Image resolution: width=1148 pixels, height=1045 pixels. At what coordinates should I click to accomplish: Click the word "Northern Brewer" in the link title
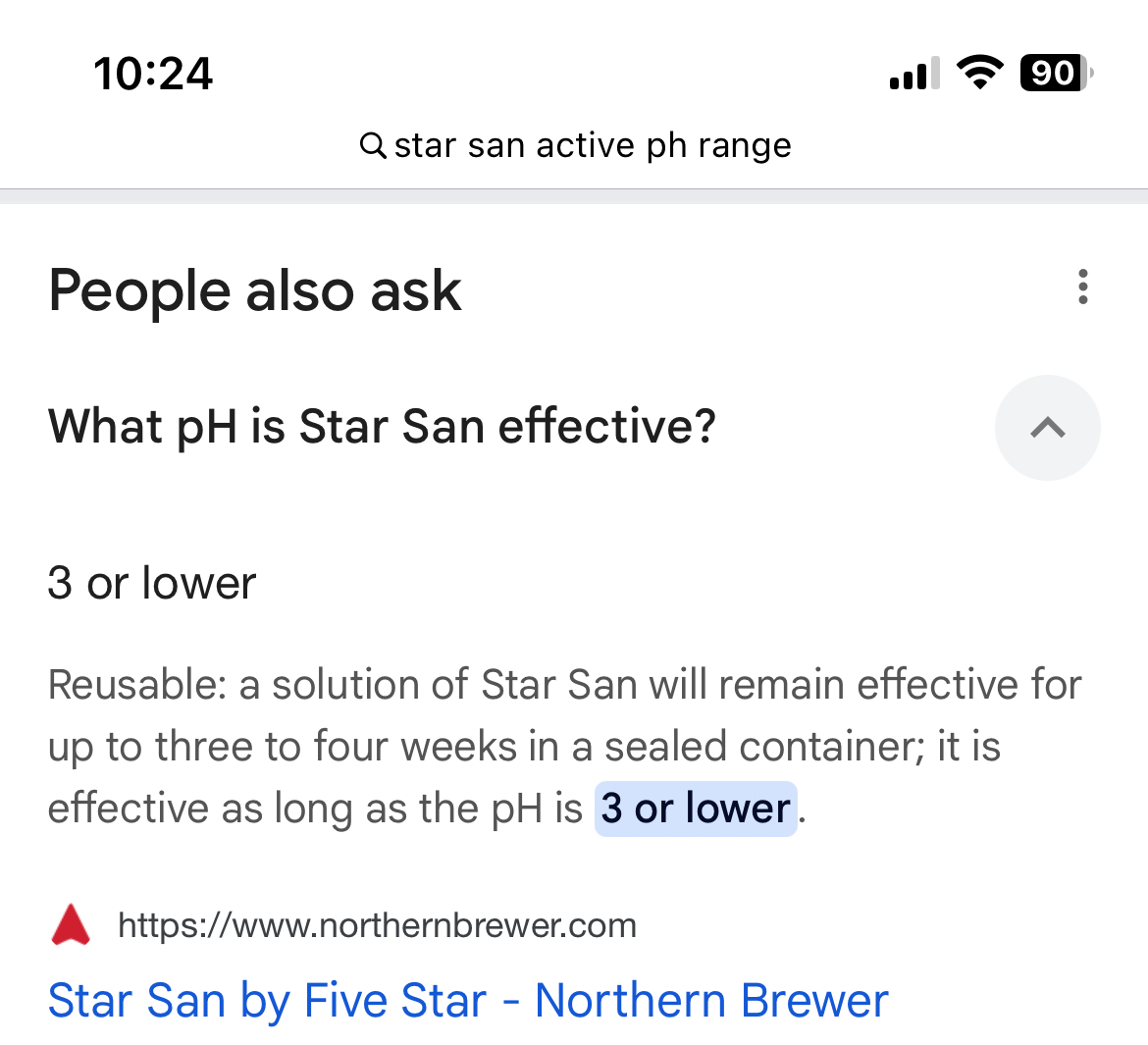coord(711,1001)
